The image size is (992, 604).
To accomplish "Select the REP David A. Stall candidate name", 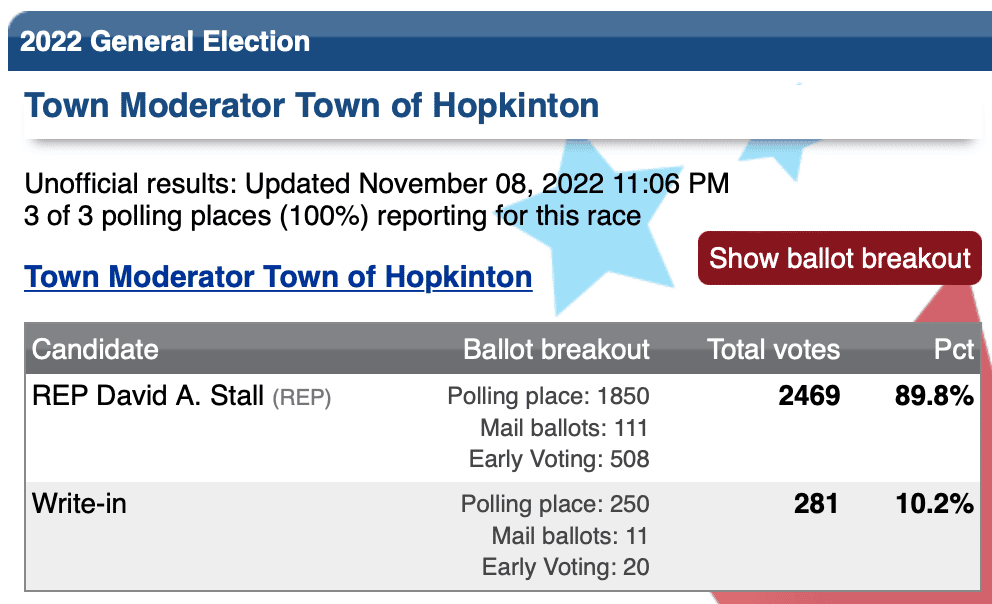I will (x=147, y=396).
